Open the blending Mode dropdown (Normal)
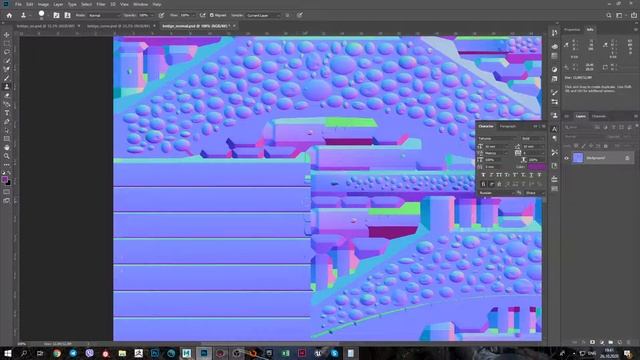 tap(104, 15)
